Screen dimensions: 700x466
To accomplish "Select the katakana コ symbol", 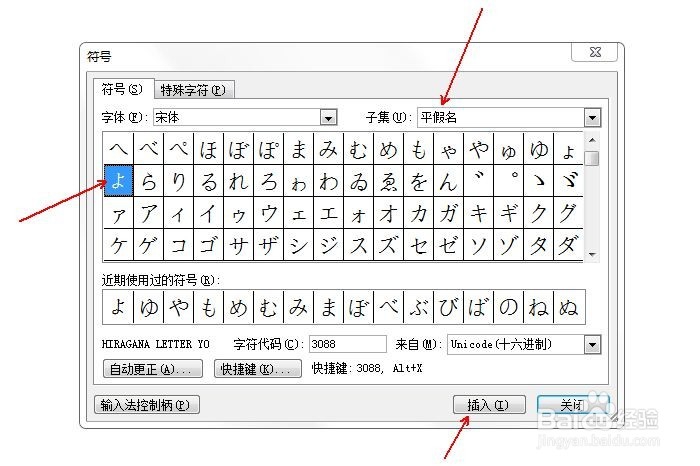I will (179, 245).
